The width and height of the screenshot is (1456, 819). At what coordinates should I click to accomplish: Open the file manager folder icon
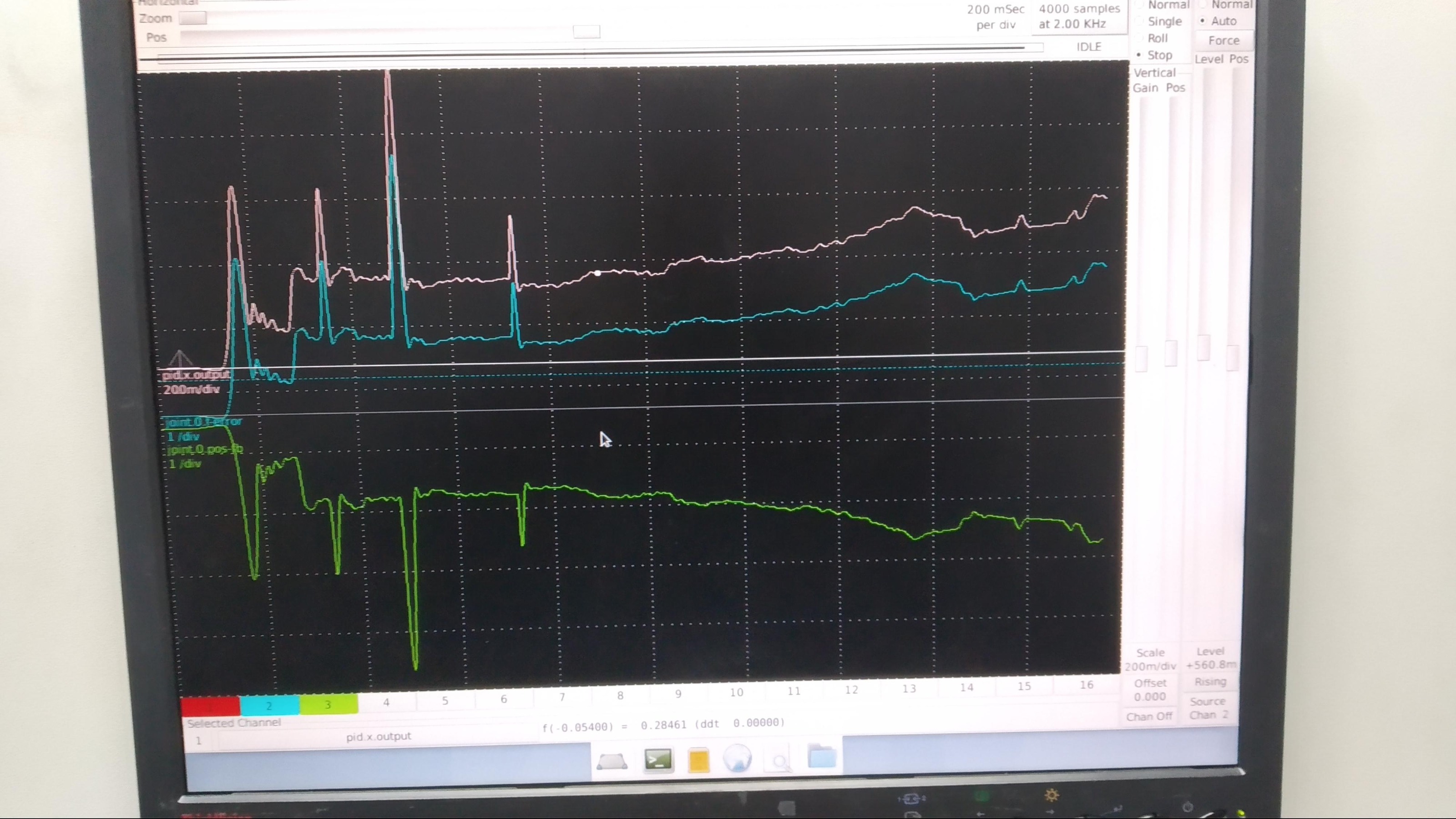click(821, 756)
